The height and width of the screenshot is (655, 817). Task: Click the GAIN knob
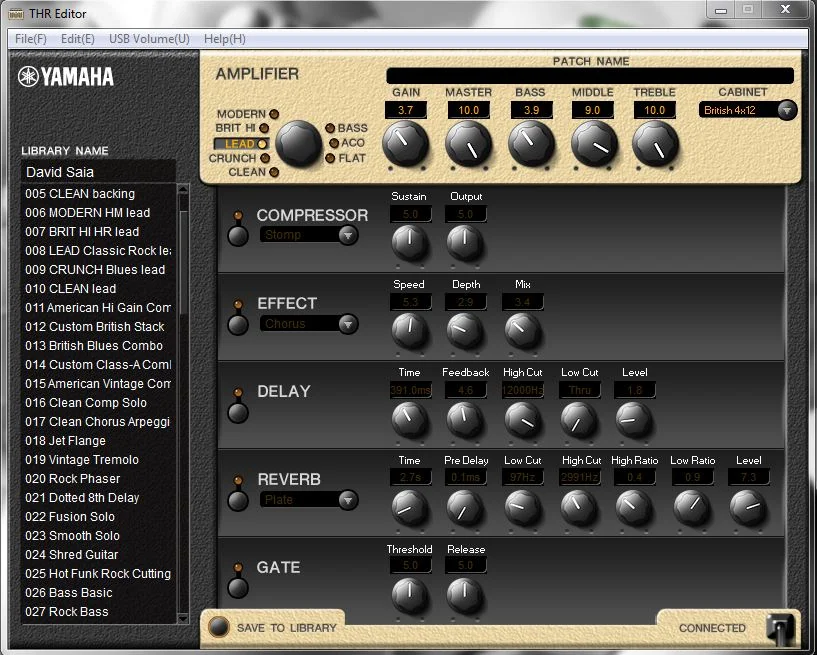[405, 144]
